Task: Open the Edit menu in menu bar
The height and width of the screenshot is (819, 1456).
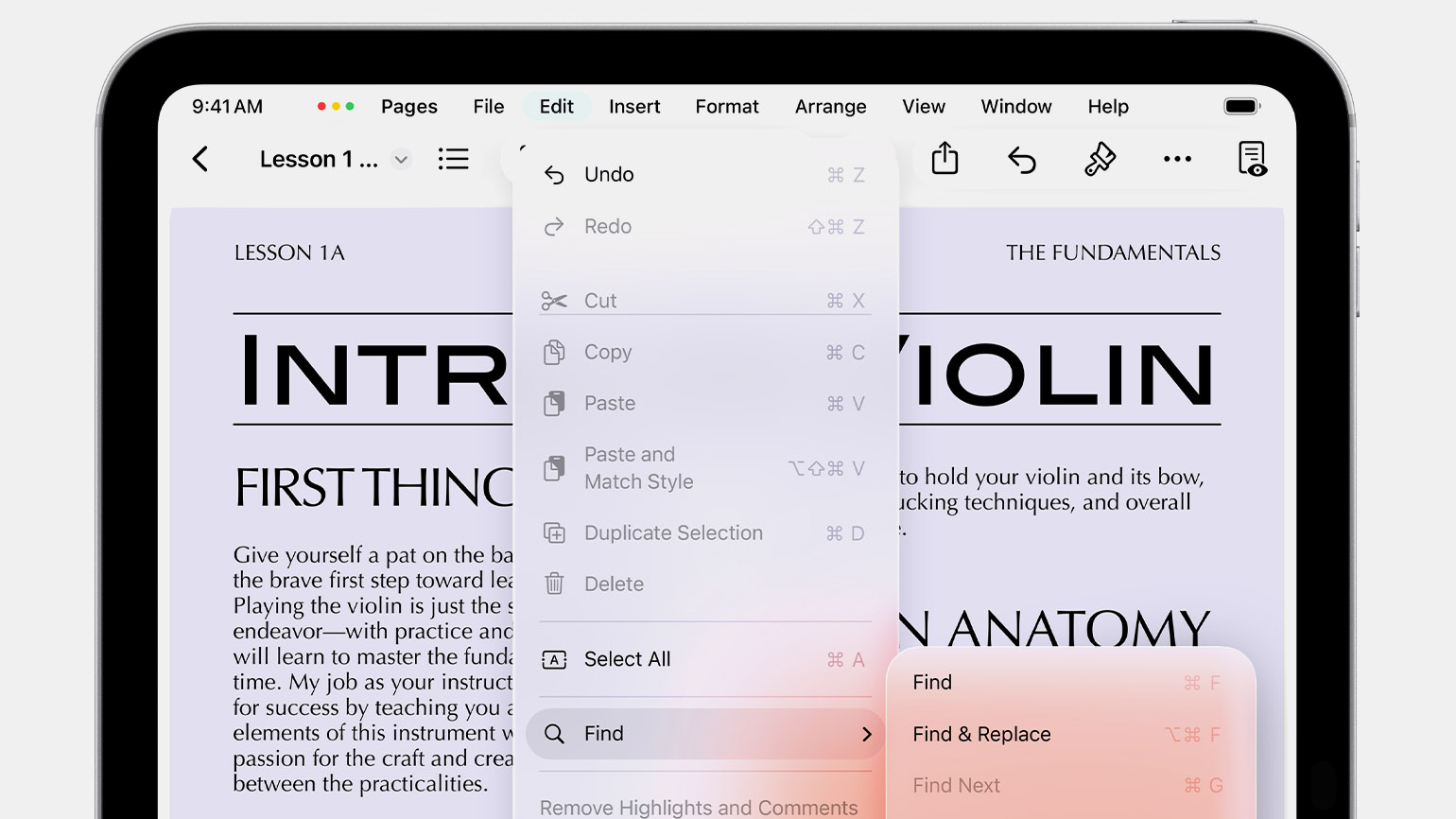Action: click(x=556, y=107)
